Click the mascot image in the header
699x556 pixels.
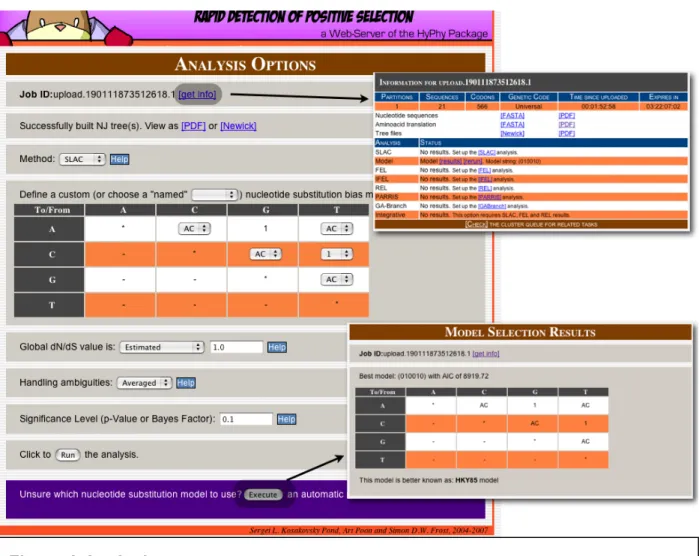pos(66,28)
